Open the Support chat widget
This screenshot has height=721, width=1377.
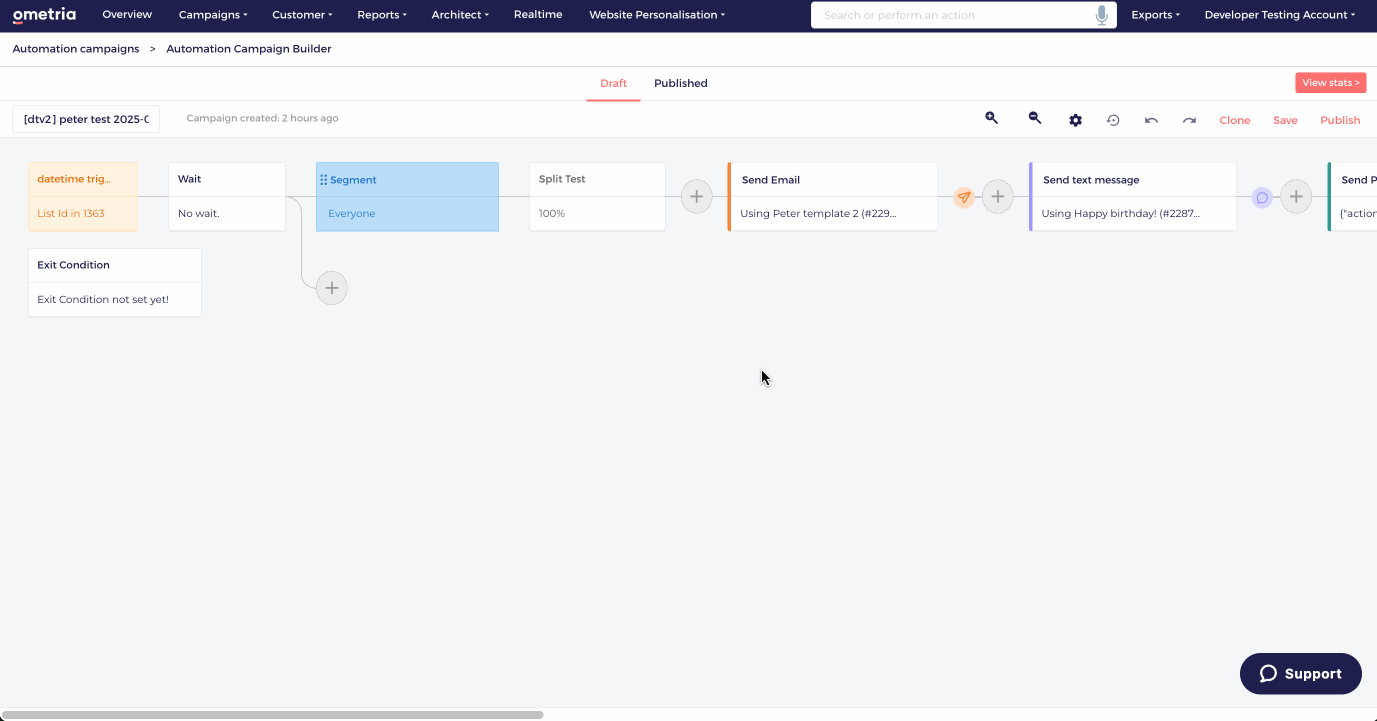click(x=1301, y=674)
